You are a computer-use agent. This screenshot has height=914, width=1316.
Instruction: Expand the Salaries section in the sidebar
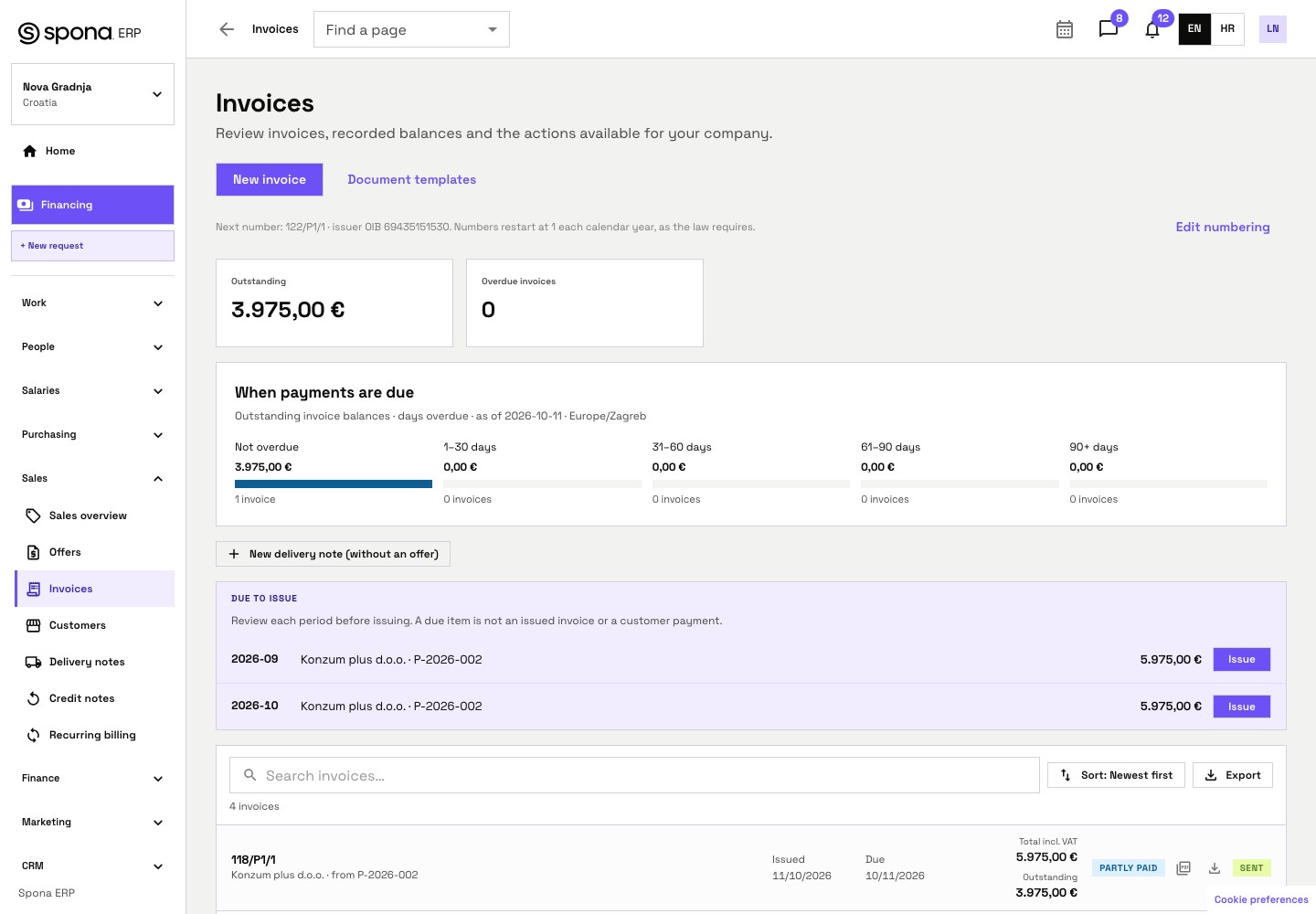[92, 390]
